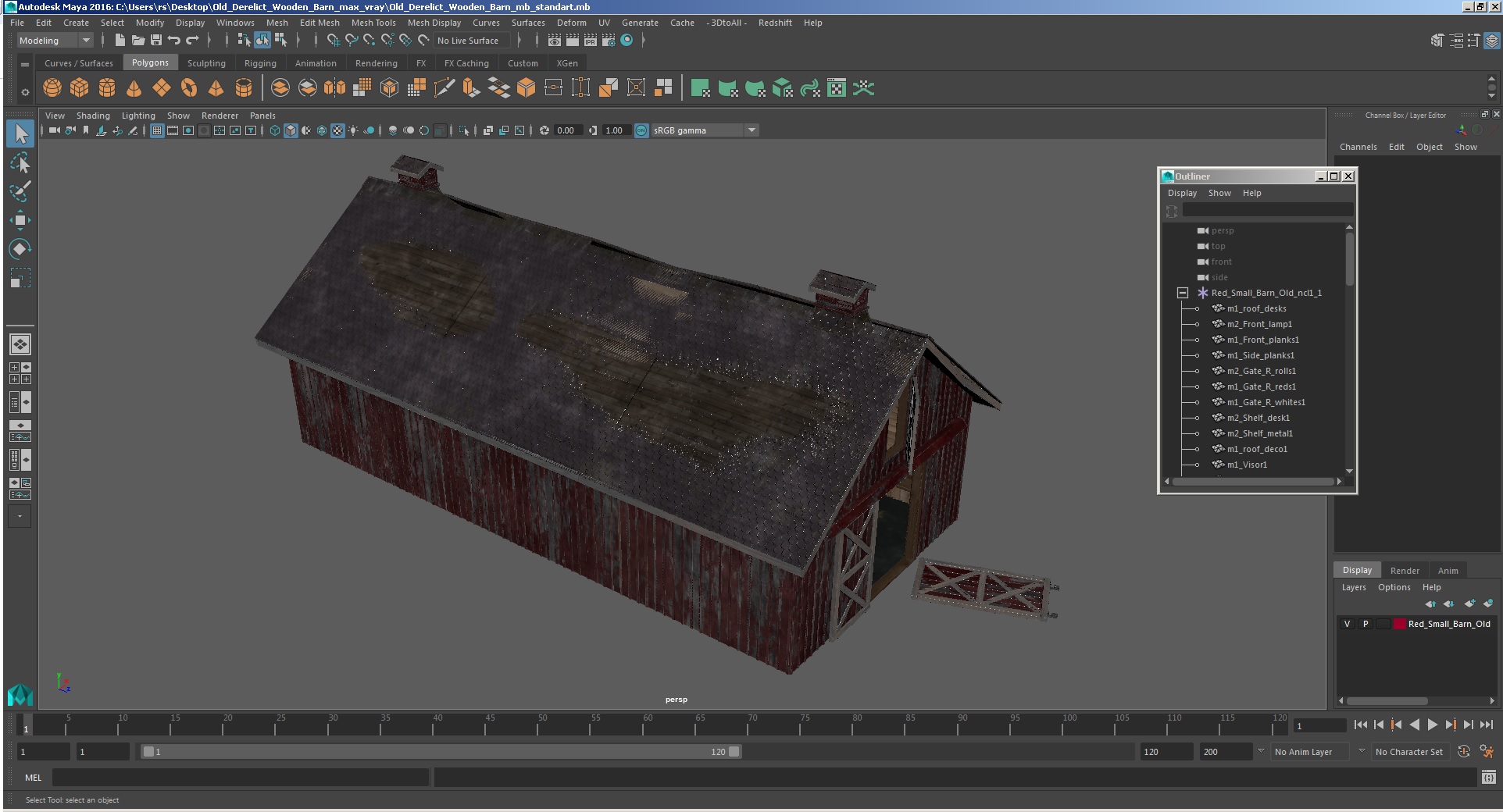Toggle use all lights in viewport
Screen dimensions: 1503x812
pyautogui.click(x=353, y=130)
